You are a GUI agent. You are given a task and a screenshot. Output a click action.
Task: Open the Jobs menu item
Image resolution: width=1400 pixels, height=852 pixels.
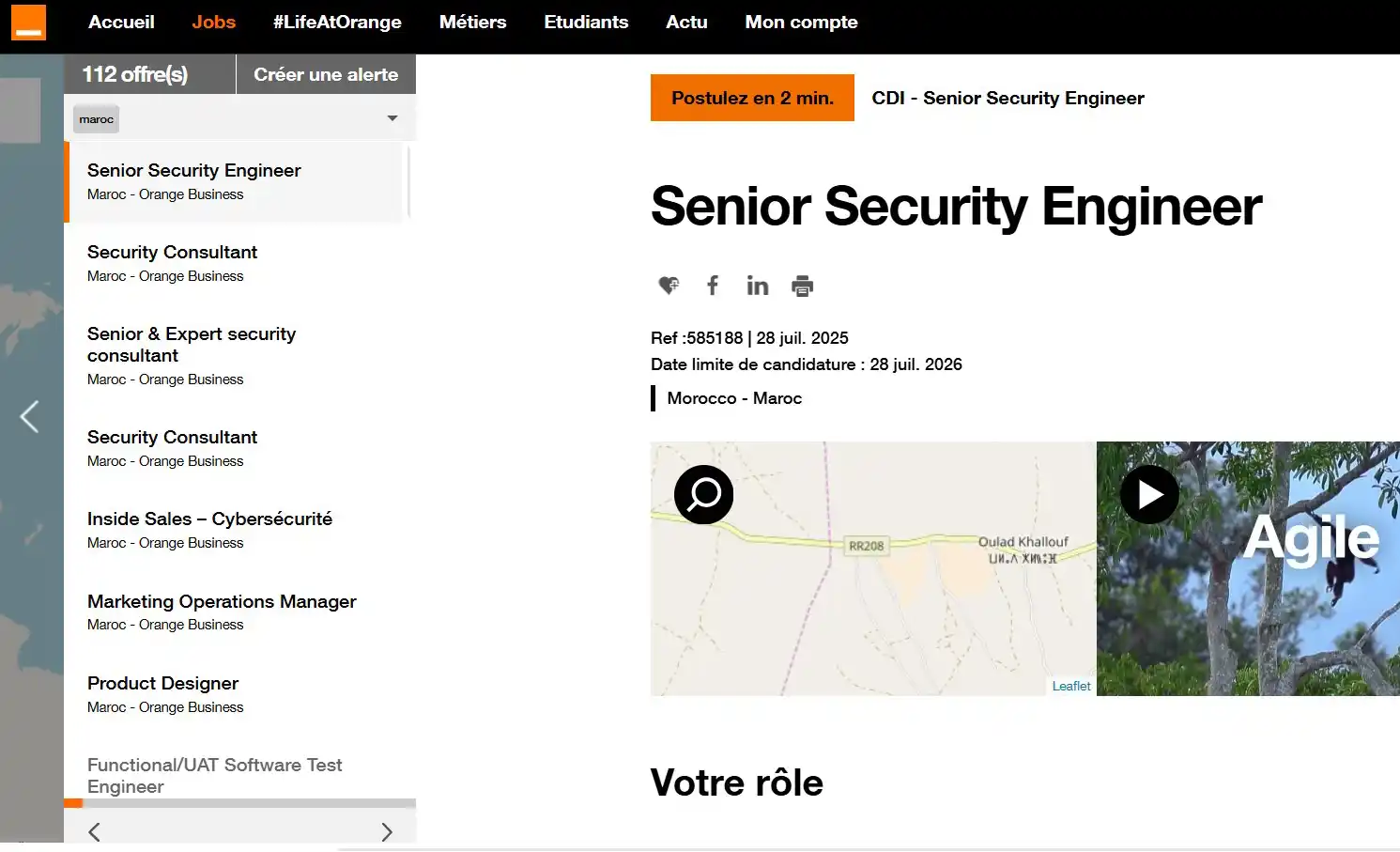[214, 23]
